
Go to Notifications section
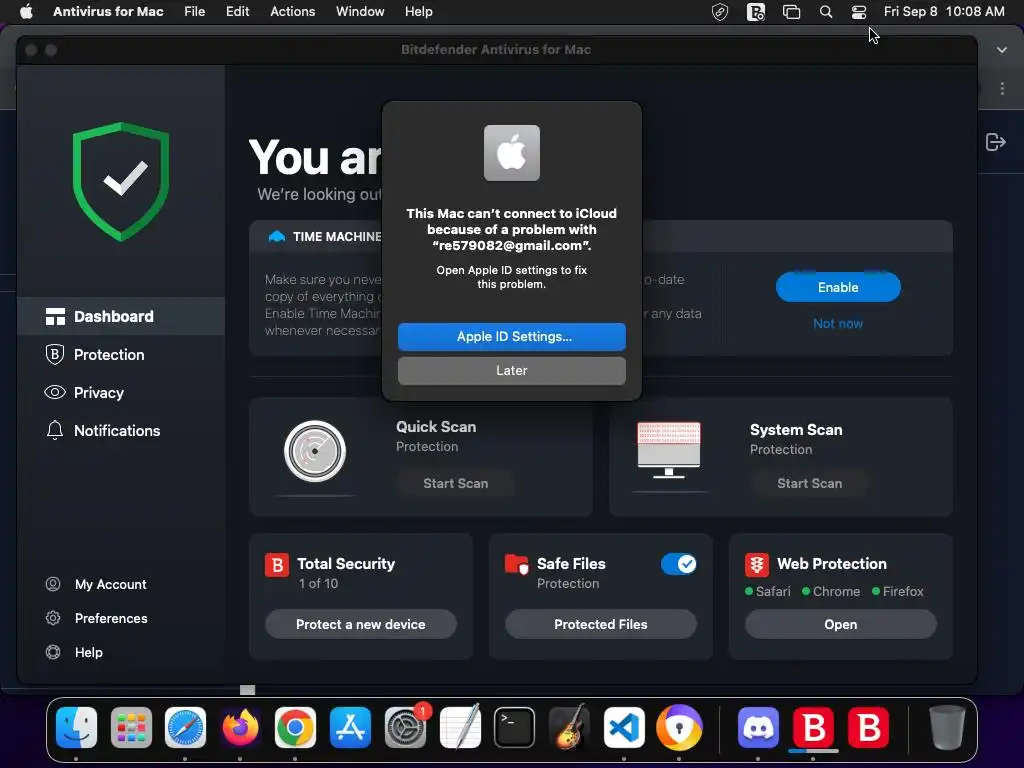pos(121,430)
